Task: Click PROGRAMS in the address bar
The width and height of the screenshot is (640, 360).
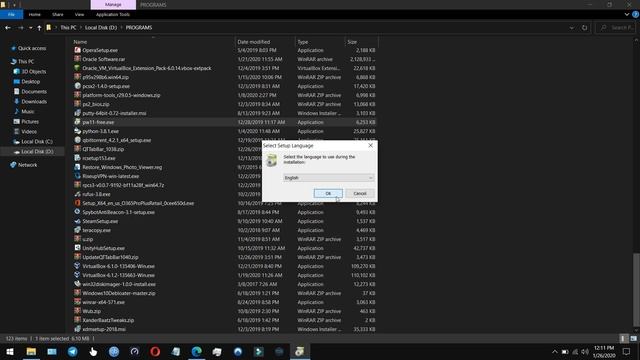Action: pyautogui.click(x=139, y=27)
